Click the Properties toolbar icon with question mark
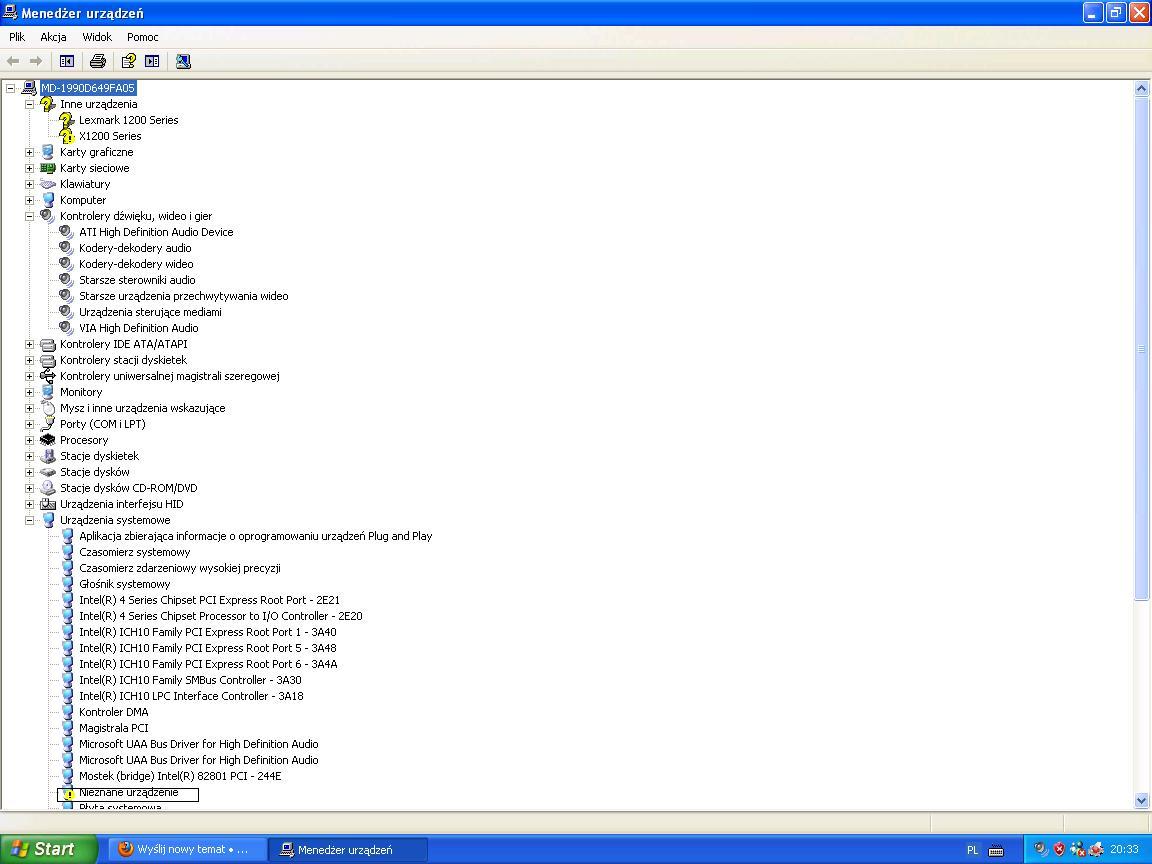This screenshot has height=864, width=1152. 129,61
